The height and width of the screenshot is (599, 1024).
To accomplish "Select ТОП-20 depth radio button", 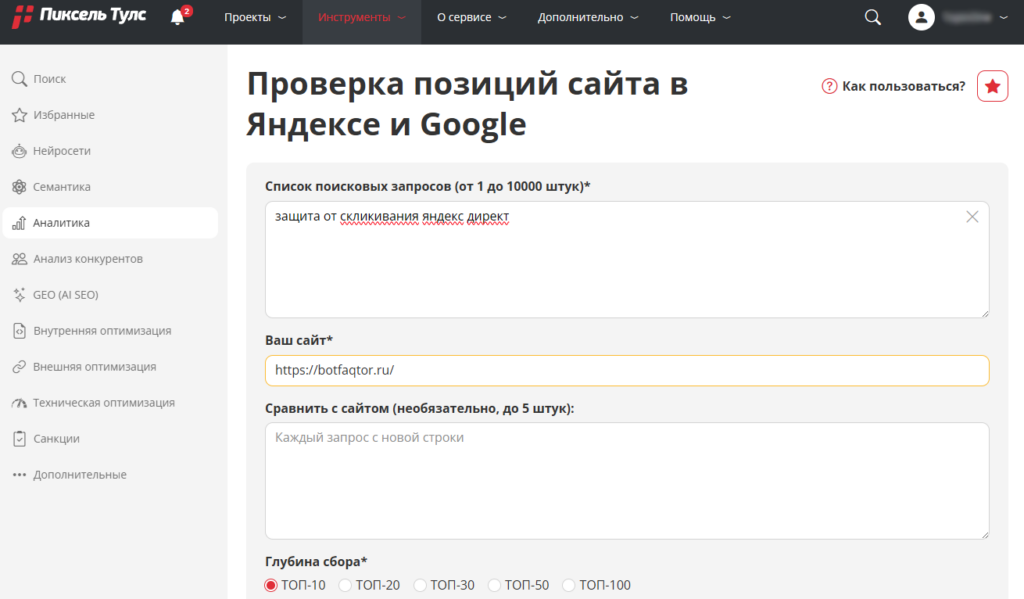I will click(345, 585).
